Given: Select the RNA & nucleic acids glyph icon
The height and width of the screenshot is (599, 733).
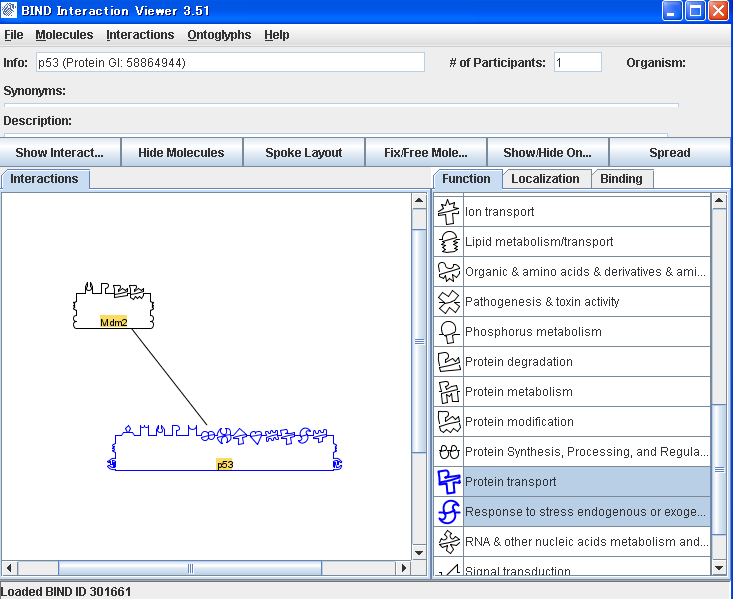Looking at the screenshot, I should 448,541.
